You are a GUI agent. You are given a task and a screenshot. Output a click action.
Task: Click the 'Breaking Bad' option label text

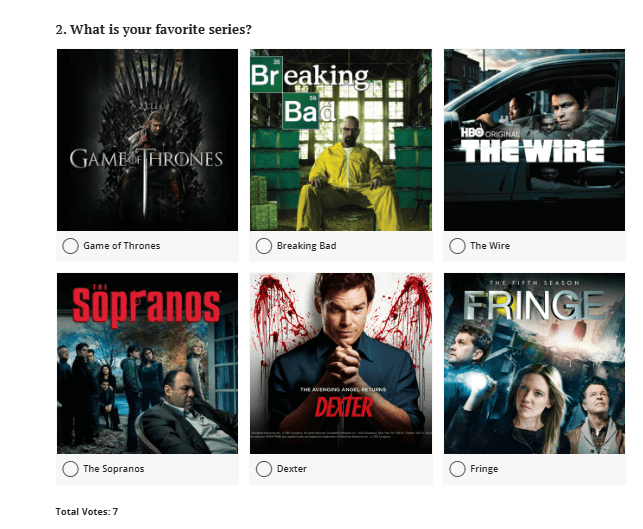click(x=306, y=246)
